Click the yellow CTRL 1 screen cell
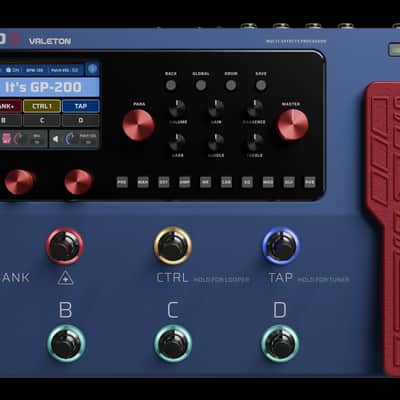The width and height of the screenshot is (400, 400). point(42,106)
